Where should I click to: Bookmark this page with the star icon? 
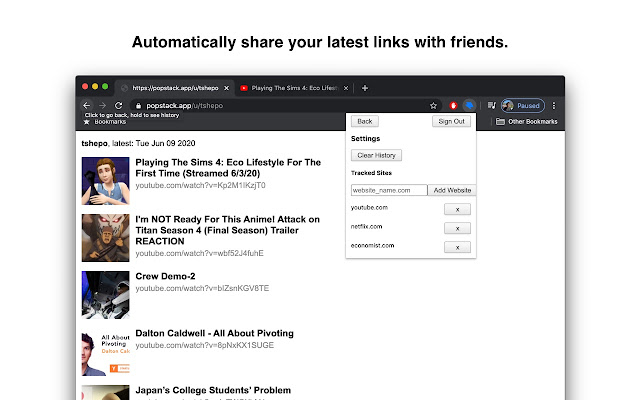coord(433,105)
